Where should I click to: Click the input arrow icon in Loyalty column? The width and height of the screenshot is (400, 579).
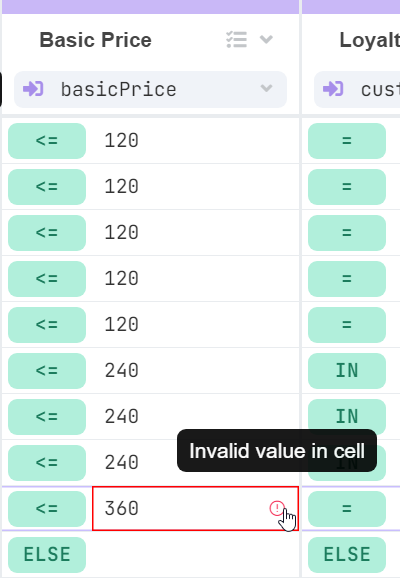coord(333,89)
